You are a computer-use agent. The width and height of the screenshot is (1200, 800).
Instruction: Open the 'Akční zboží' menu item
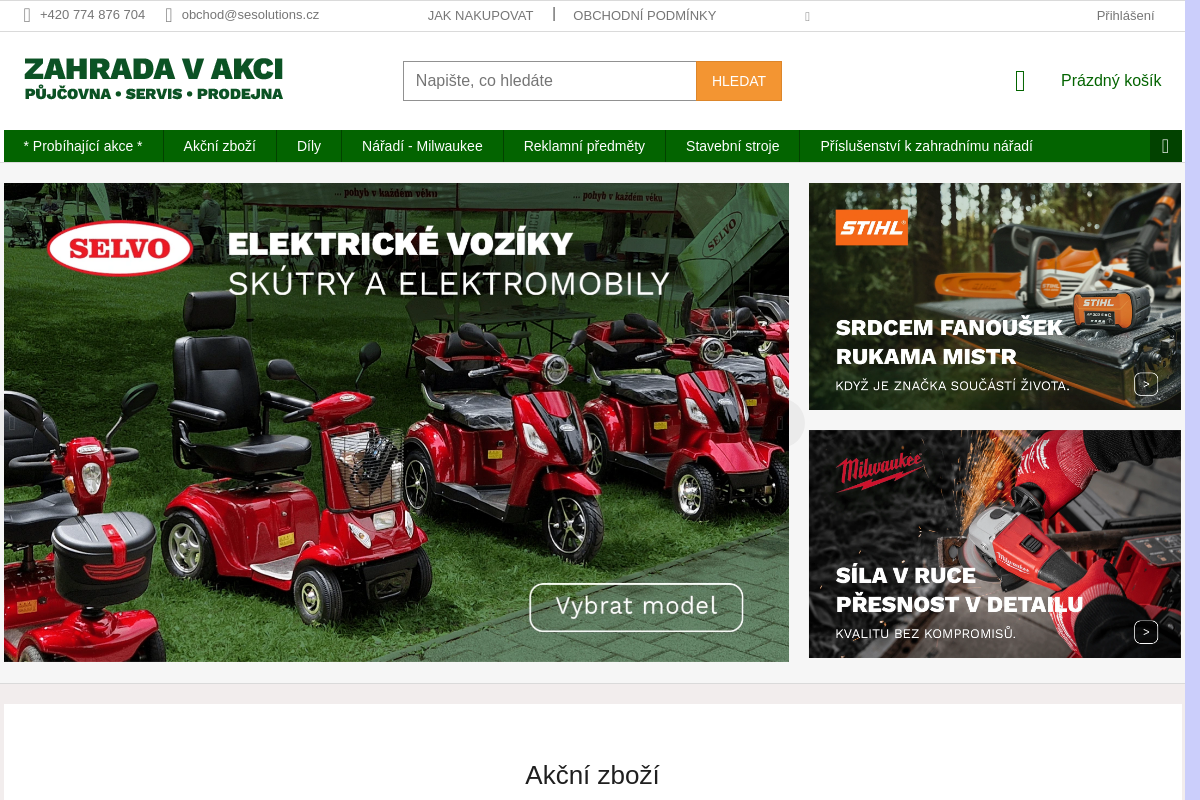[x=220, y=146]
